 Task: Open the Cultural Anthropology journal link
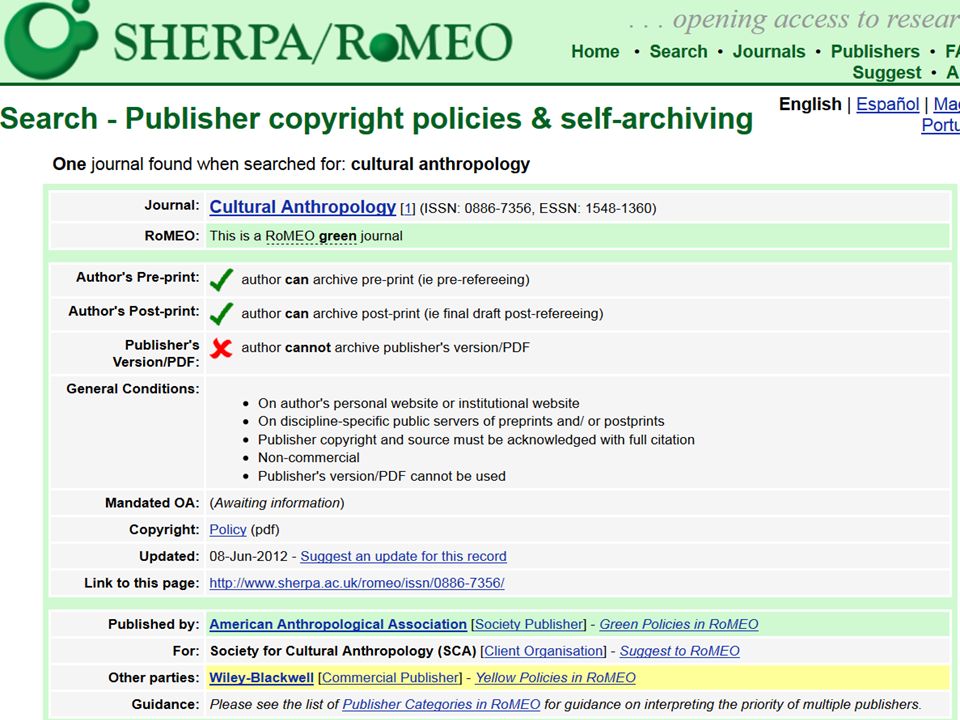click(302, 207)
